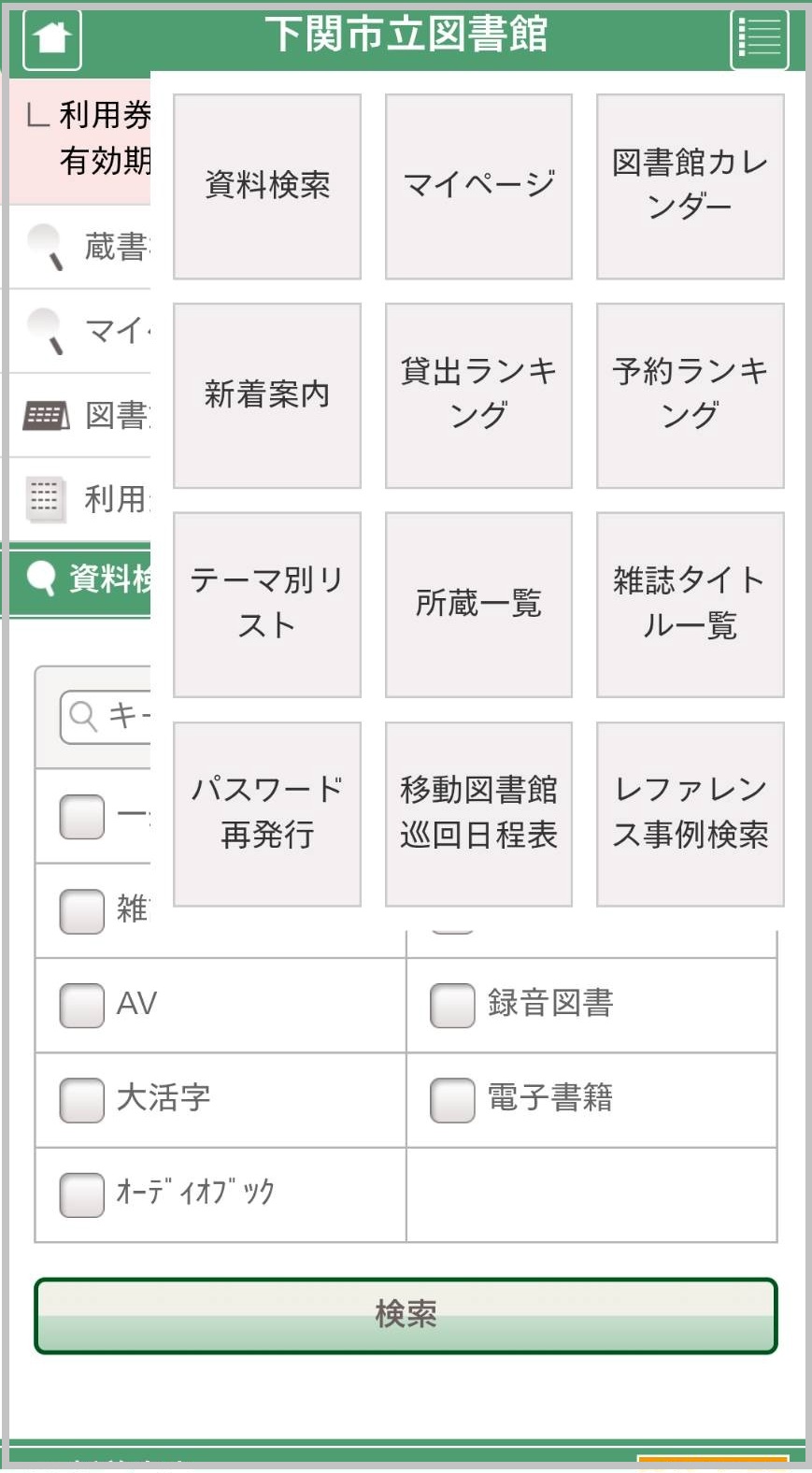Click the magnifier icon inside the keyword field

[x=80, y=718]
